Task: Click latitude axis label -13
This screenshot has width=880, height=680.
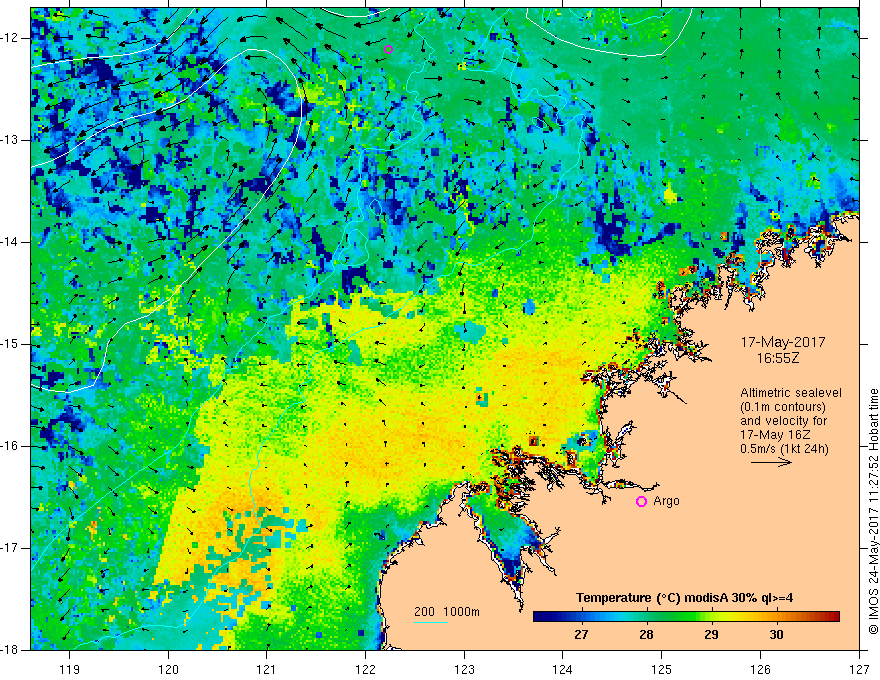Action: pyautogui.click(x=10, y=140)
